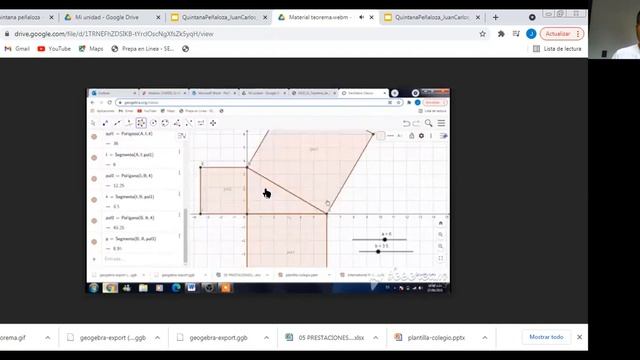
Task: Select the Angle tool in GeoGebra toolbar
Action: pyautogui.click(x=177, y=123)
